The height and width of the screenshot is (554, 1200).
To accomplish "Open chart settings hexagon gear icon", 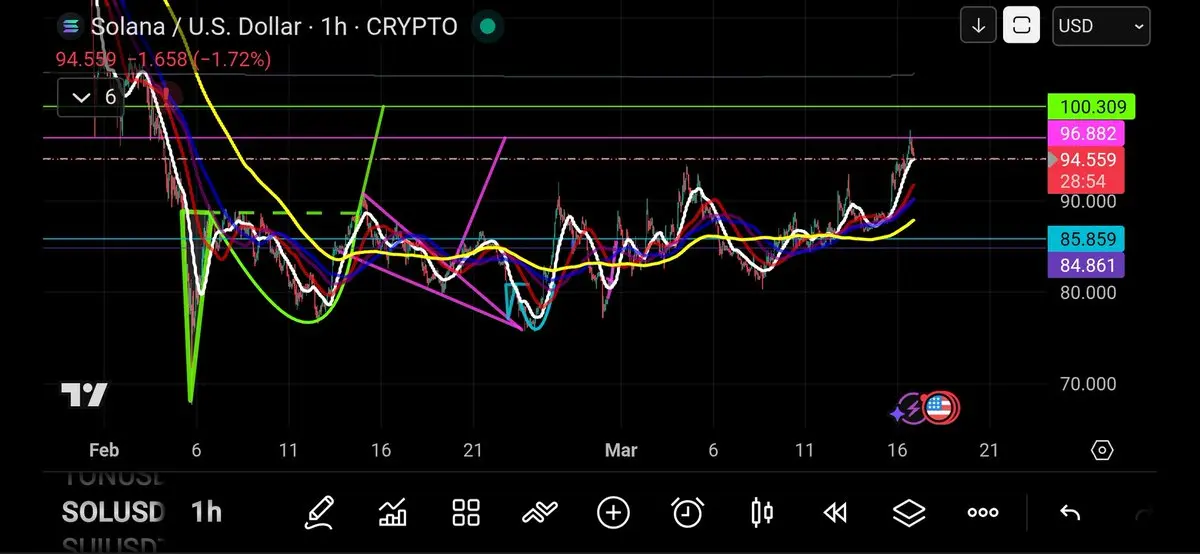I will pos(1102,450).
